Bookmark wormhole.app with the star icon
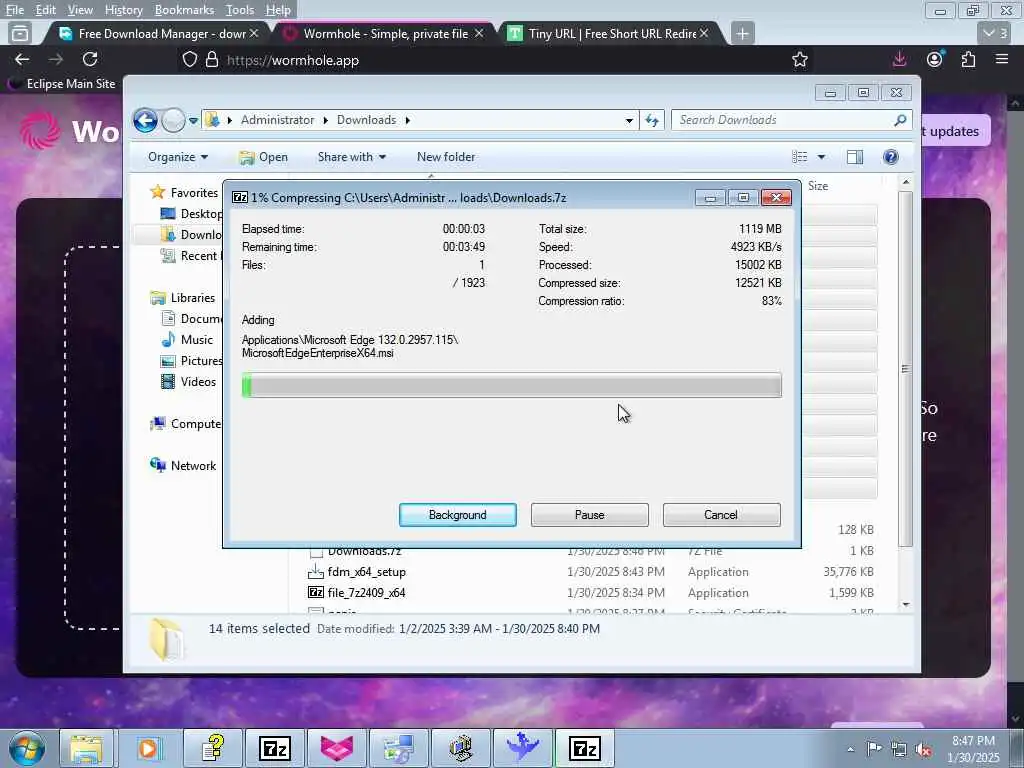Screen dimensions: 1024x768 click(799, 59)
